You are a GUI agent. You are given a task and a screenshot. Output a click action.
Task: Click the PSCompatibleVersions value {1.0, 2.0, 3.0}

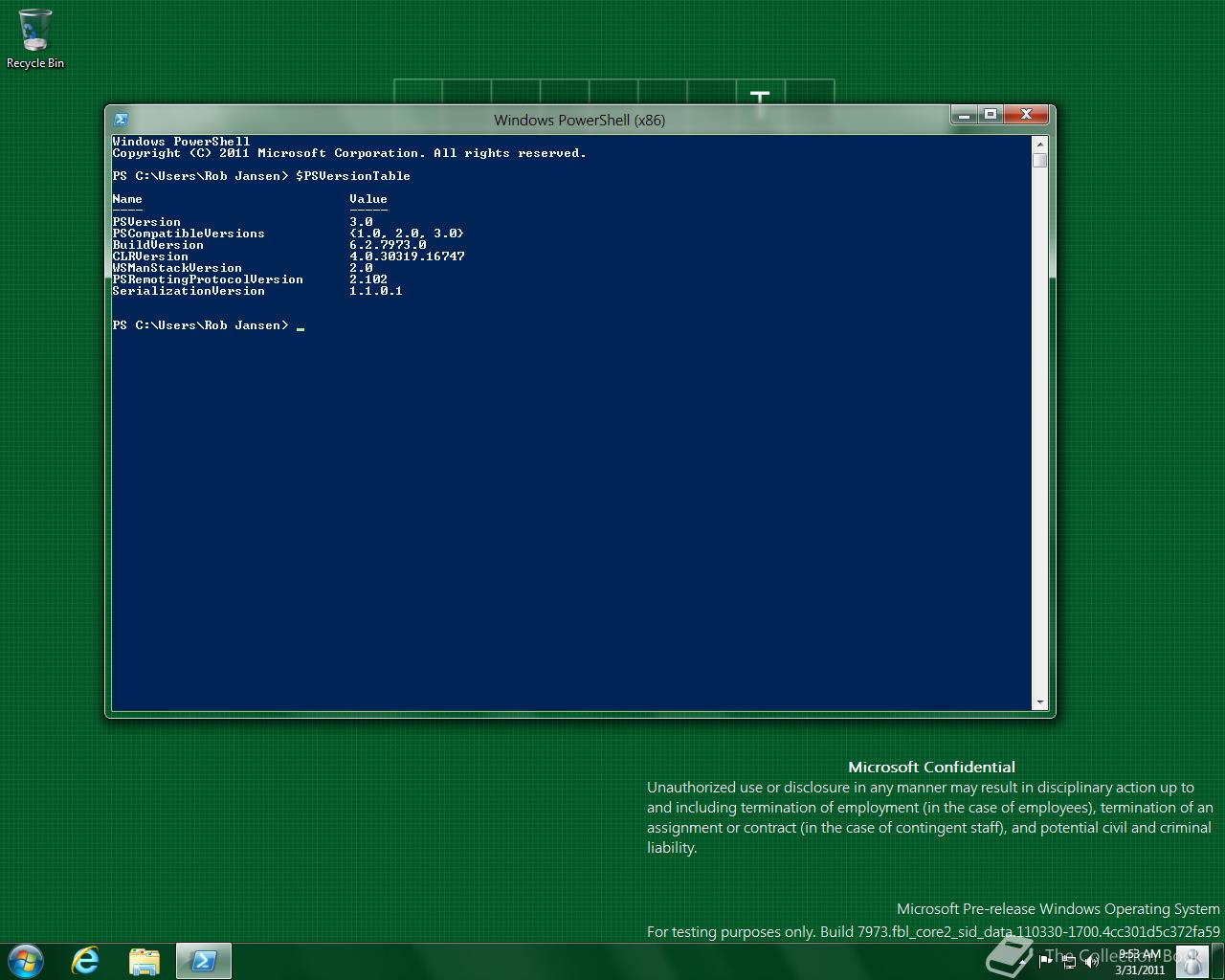pos(407,234)
